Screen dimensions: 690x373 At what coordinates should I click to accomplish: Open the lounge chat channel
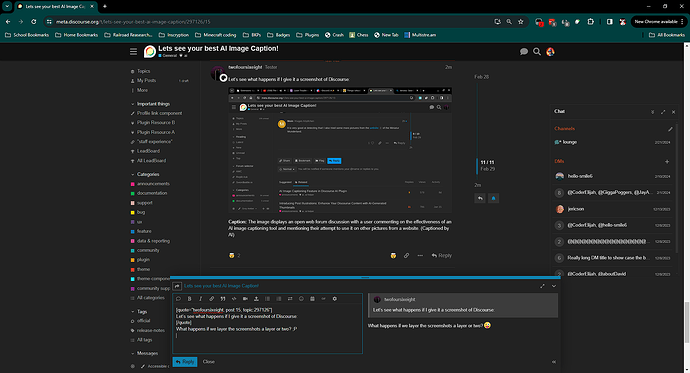[613, 142]
